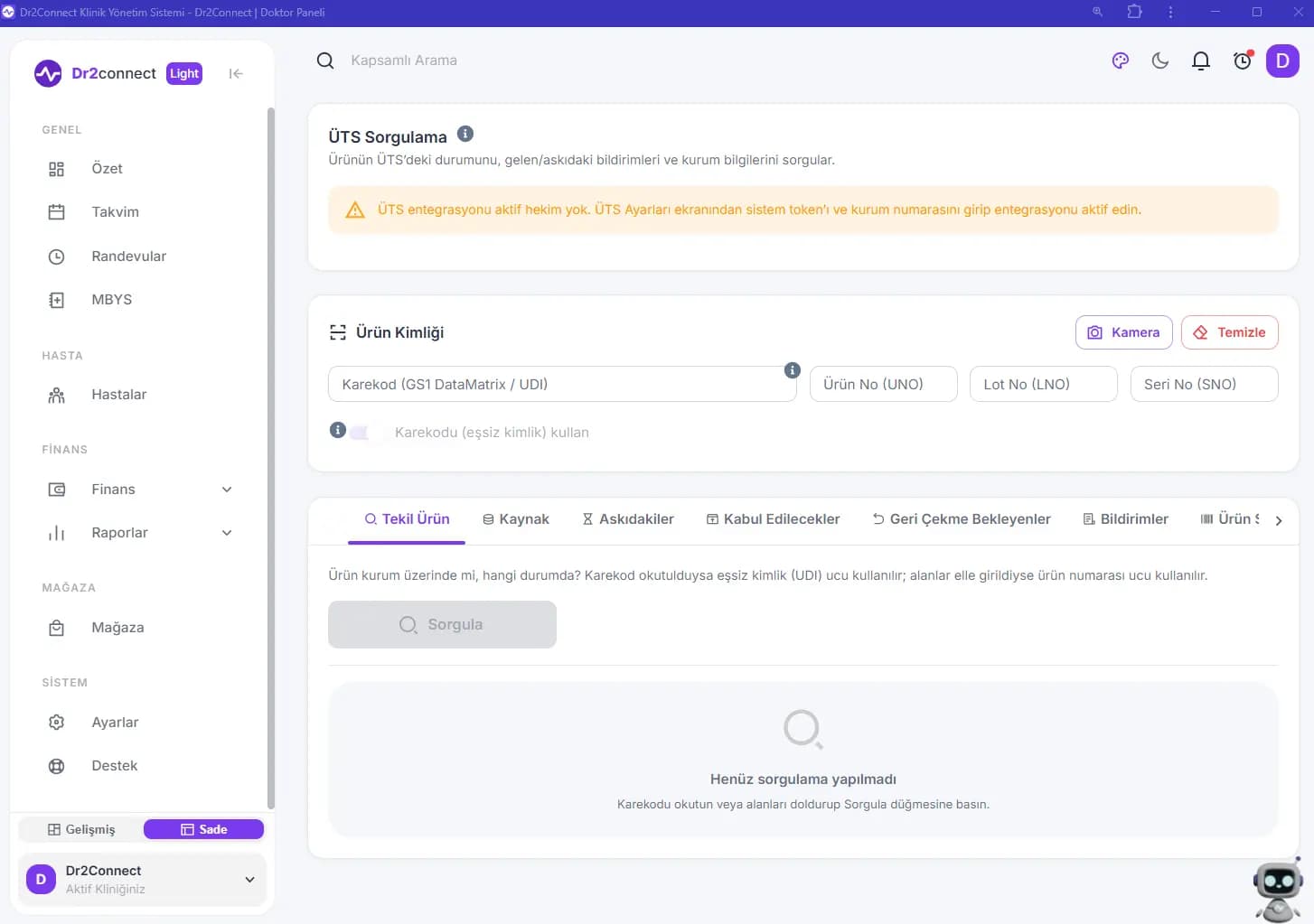The width and height of the screenshot is (1314, 924).
Task: Click the Sorgula button
Action: pos(442,624)
